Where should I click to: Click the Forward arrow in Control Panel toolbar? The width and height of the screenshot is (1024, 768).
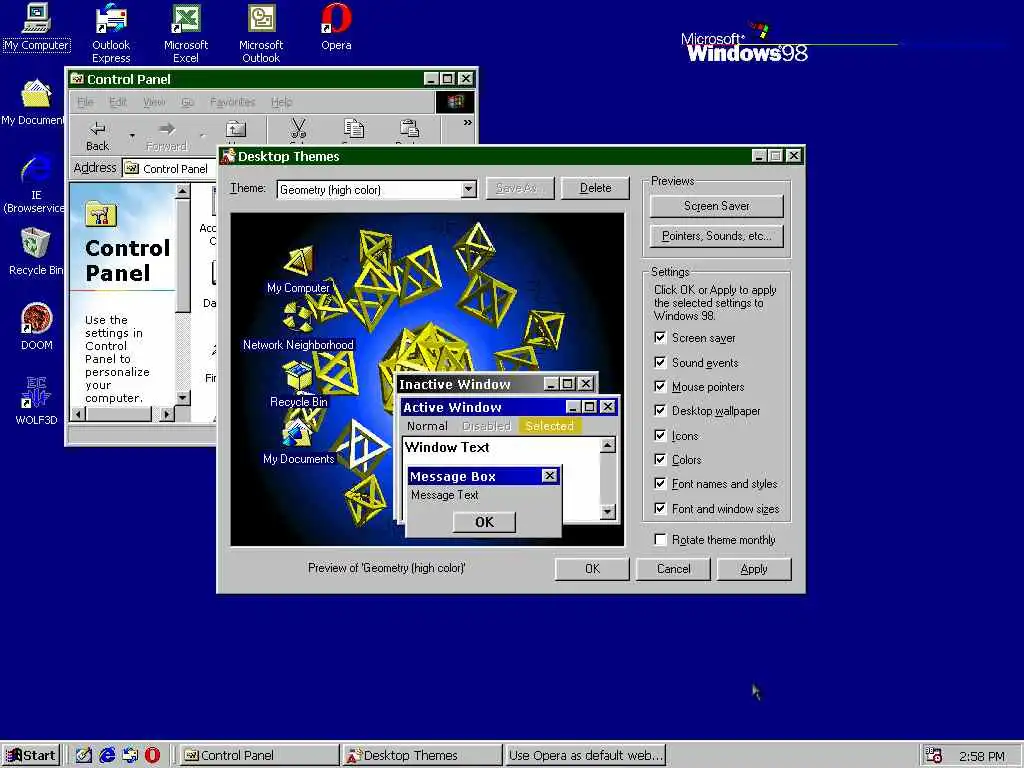167,135
